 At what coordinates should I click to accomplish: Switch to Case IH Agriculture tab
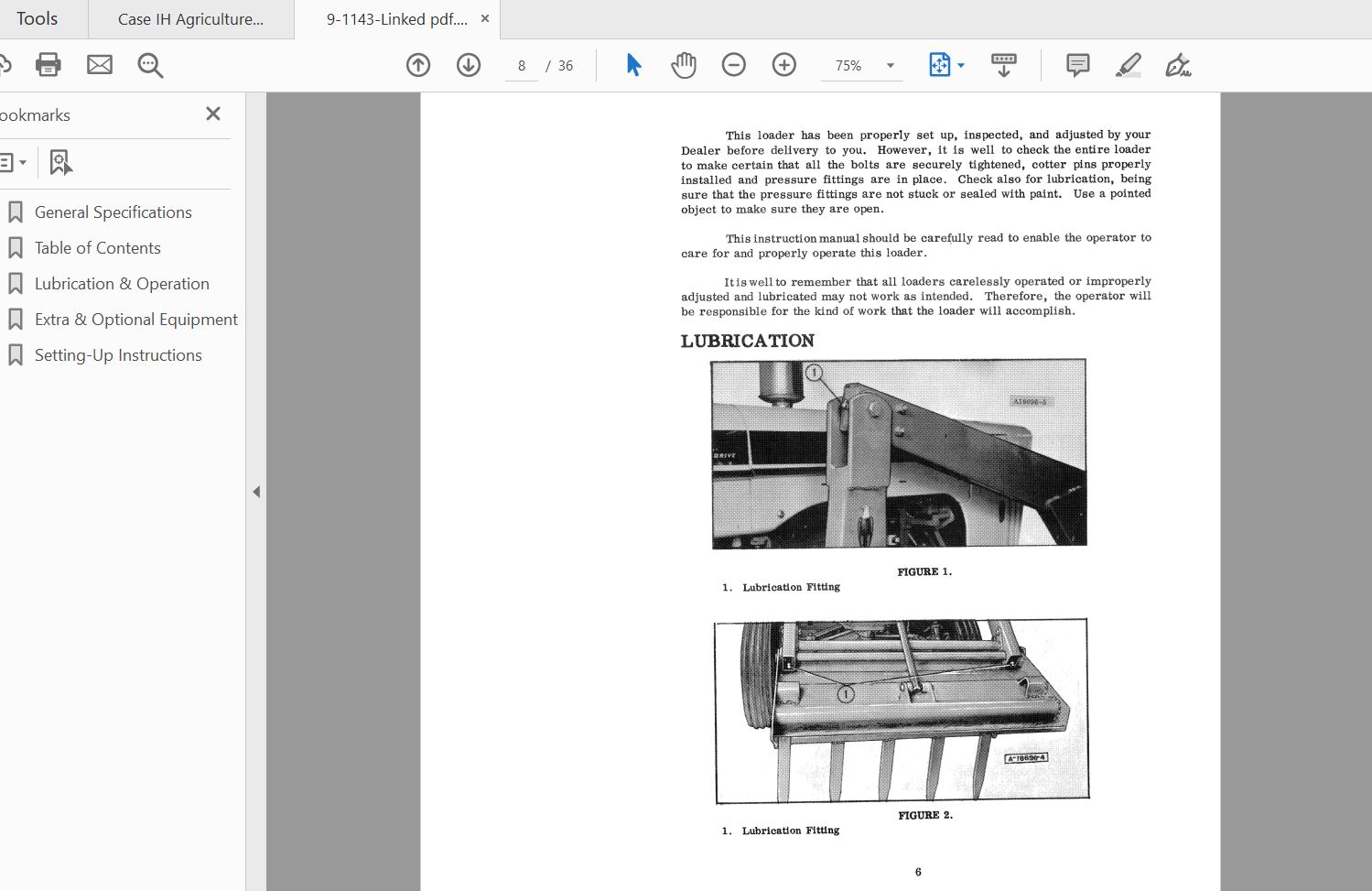coord(190,19)
